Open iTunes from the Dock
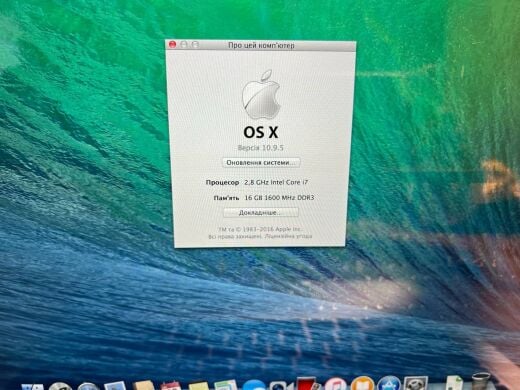 coord(335,384)
